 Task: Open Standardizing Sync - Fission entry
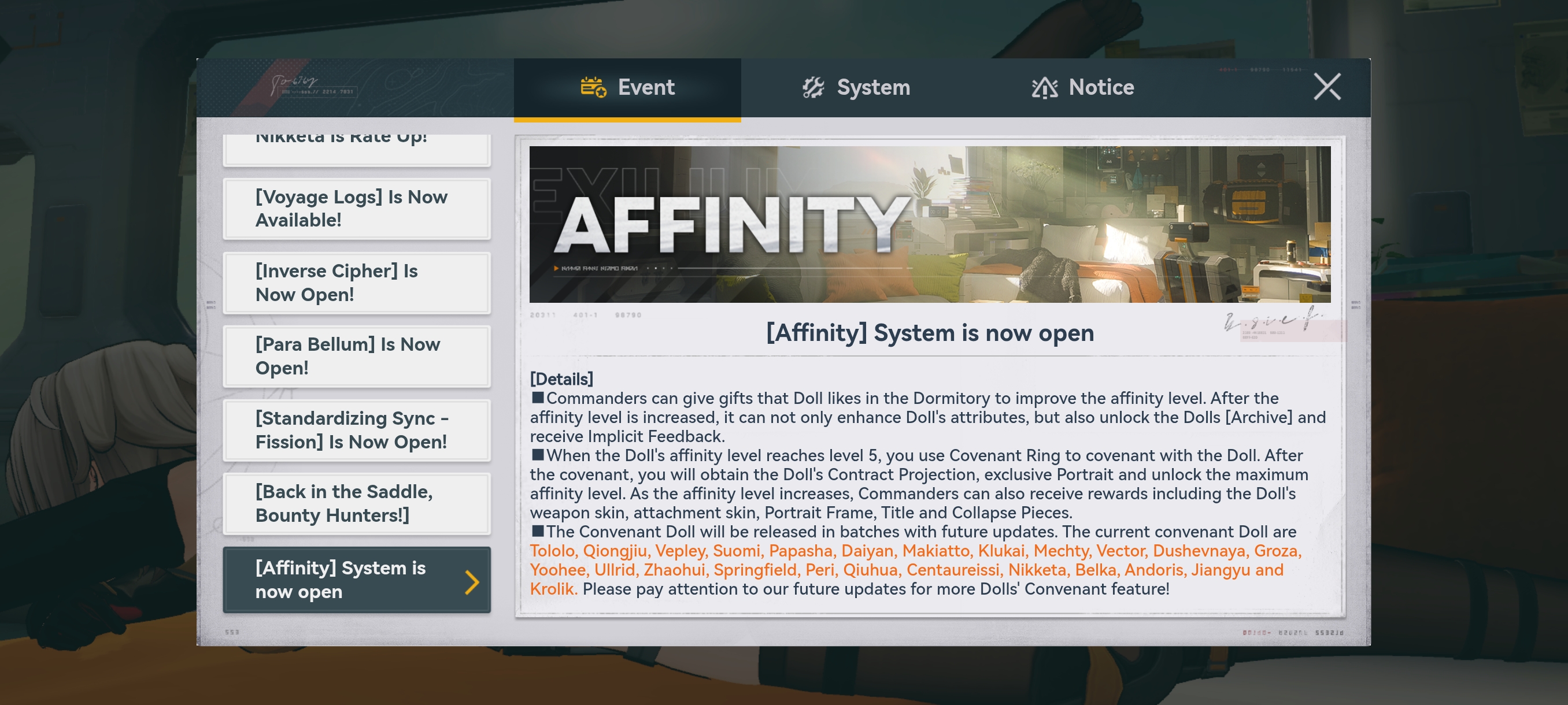point(357,429)
